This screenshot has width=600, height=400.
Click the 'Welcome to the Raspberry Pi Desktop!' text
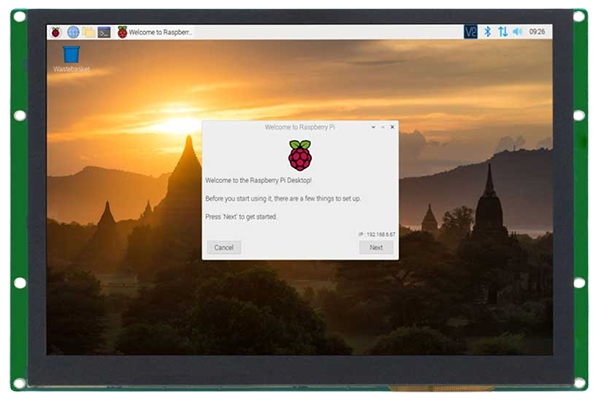pyautogui.click(x=258, y=180)
